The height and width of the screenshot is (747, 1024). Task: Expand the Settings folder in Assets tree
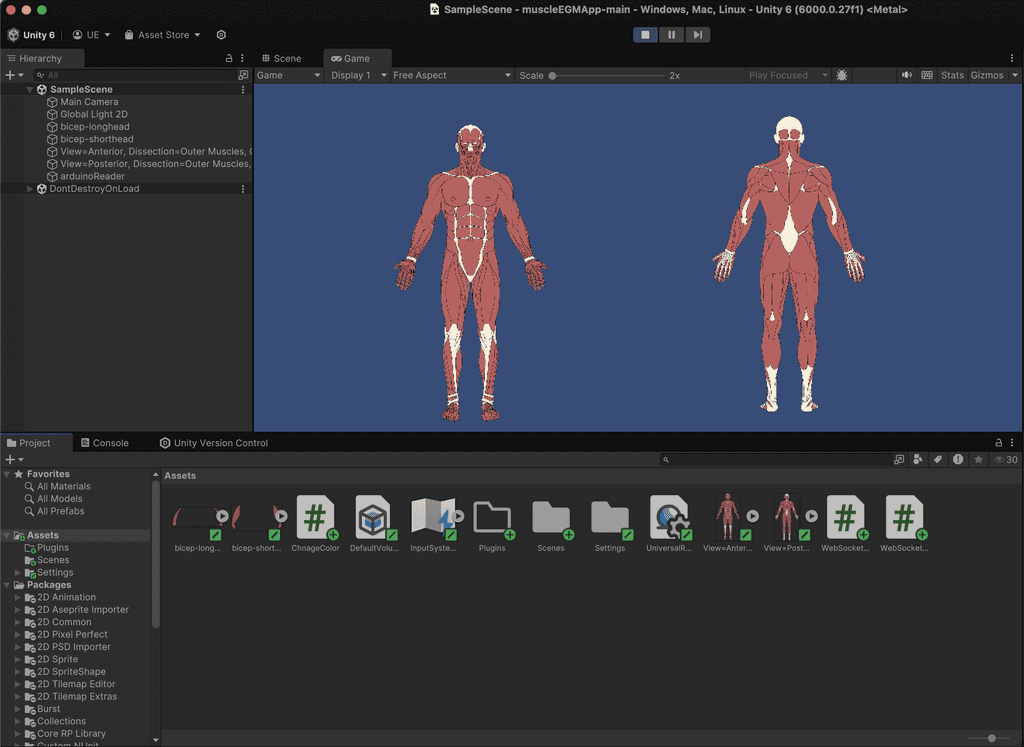click(18, 573)
